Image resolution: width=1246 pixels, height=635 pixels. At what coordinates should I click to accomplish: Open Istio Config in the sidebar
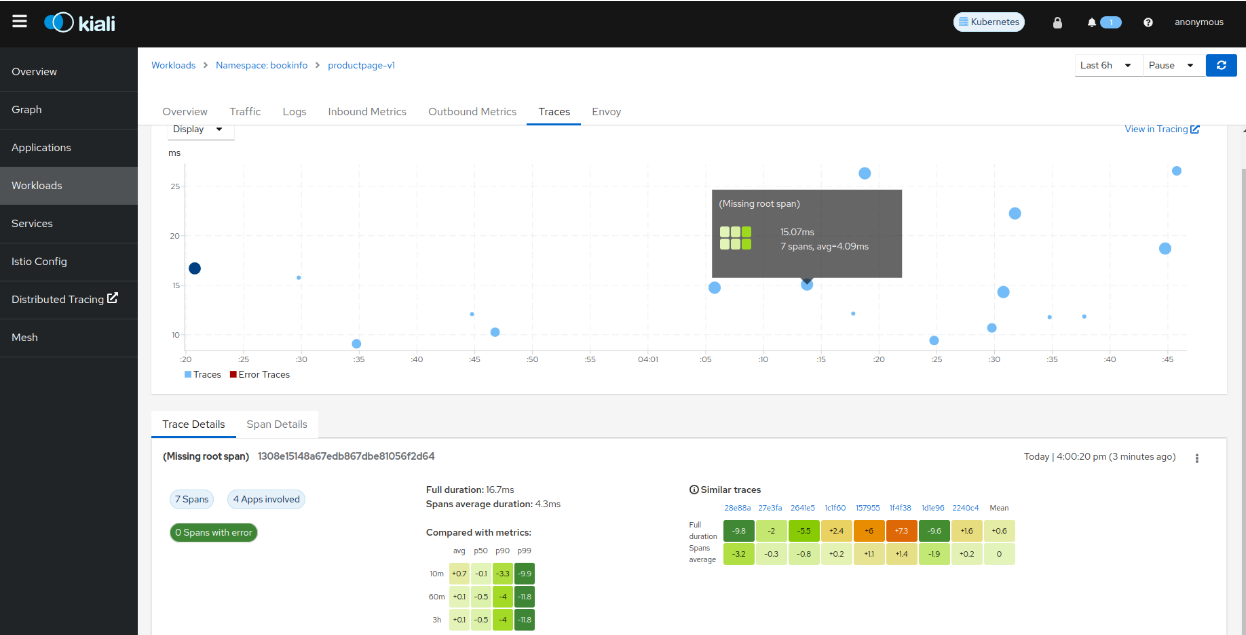[39, 261]
